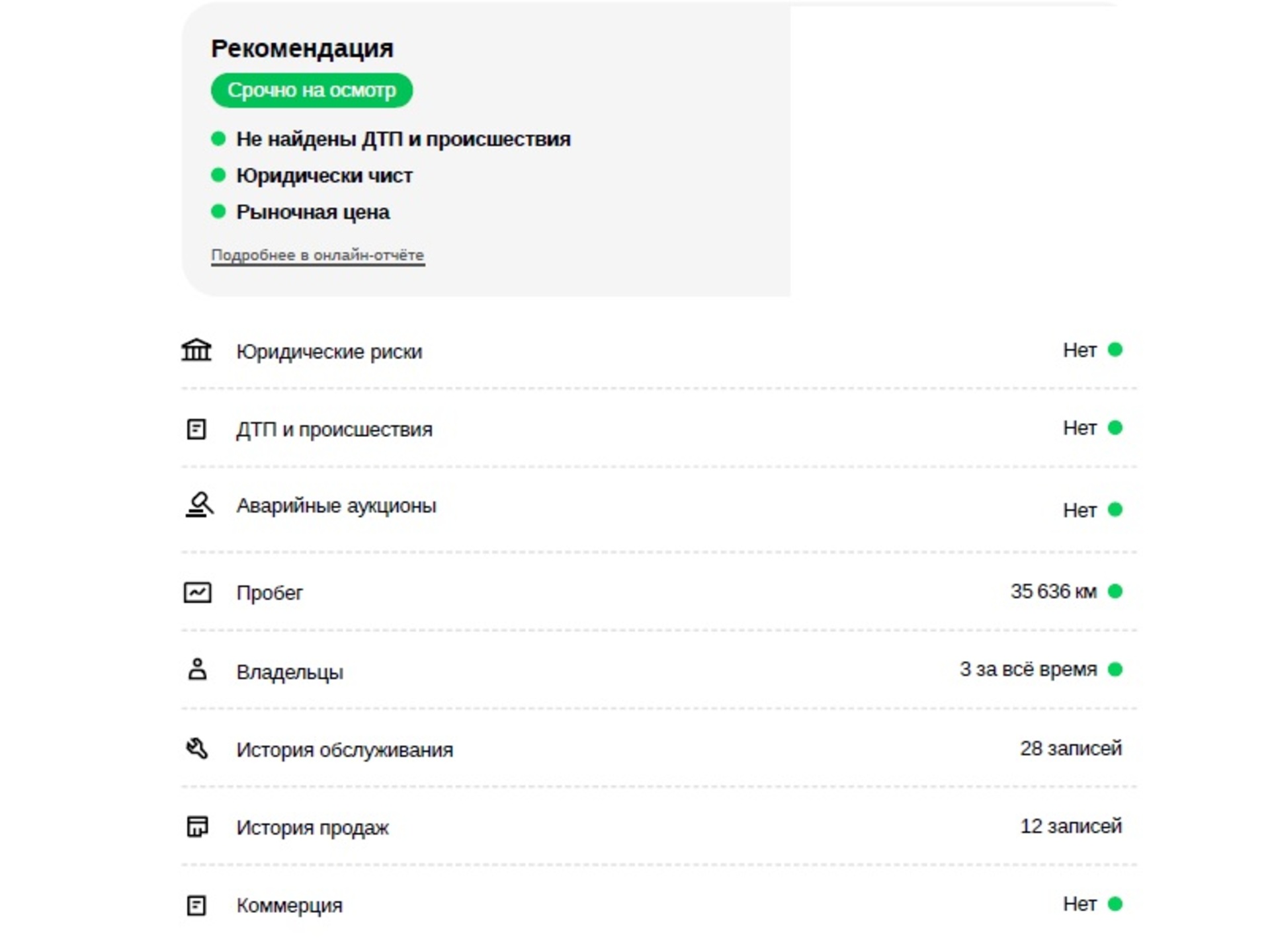Open the Подробнее в онлайн-отчёте link

[317, 255]
